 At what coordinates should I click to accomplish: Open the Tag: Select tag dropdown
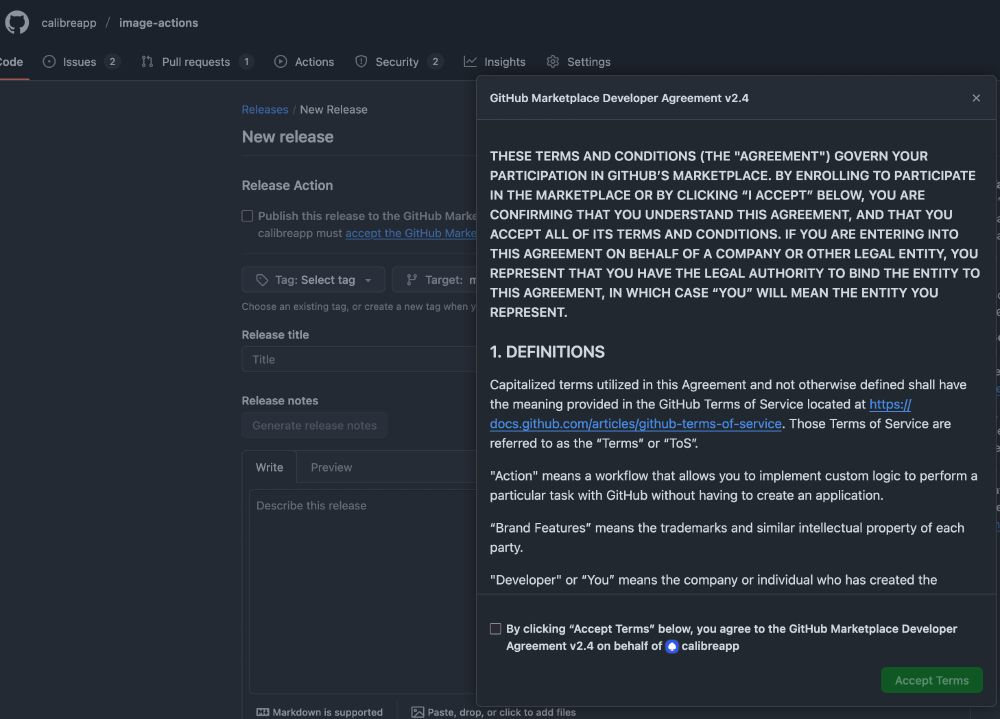coord(313,280)
